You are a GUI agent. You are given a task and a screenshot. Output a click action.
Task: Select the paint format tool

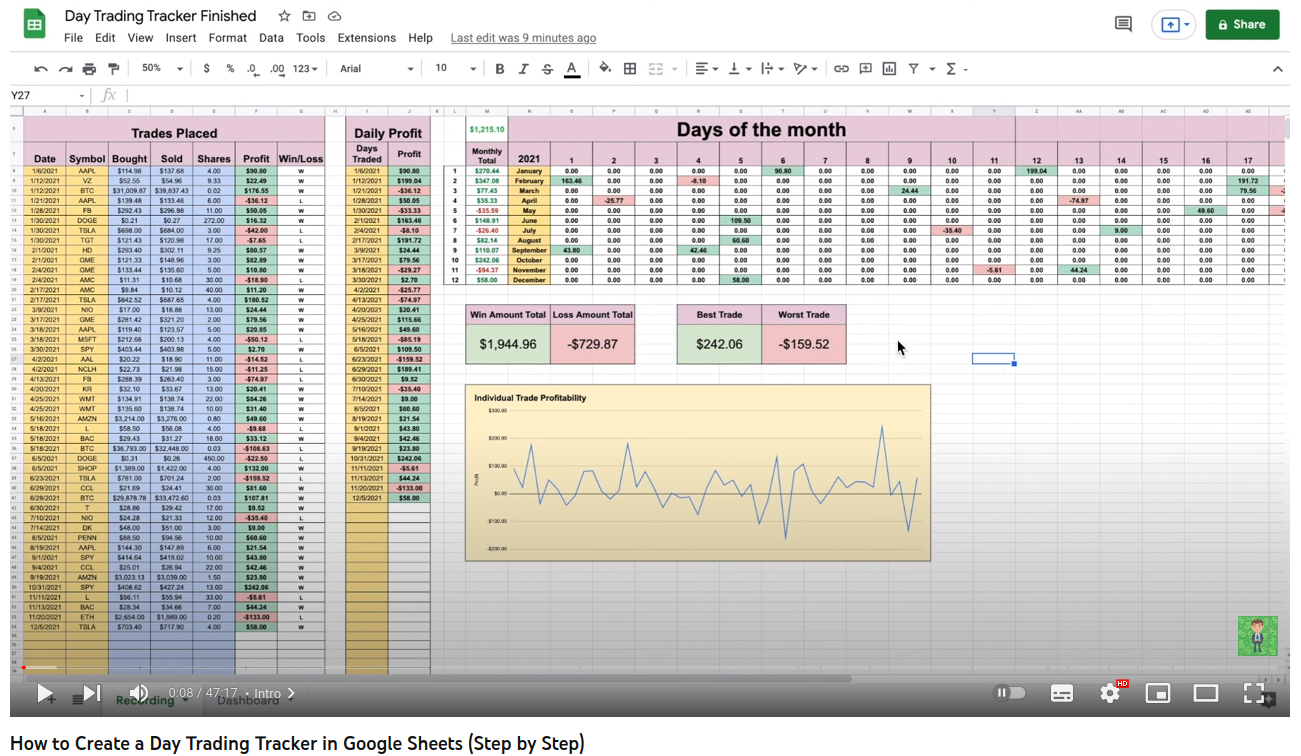(113, 69)
